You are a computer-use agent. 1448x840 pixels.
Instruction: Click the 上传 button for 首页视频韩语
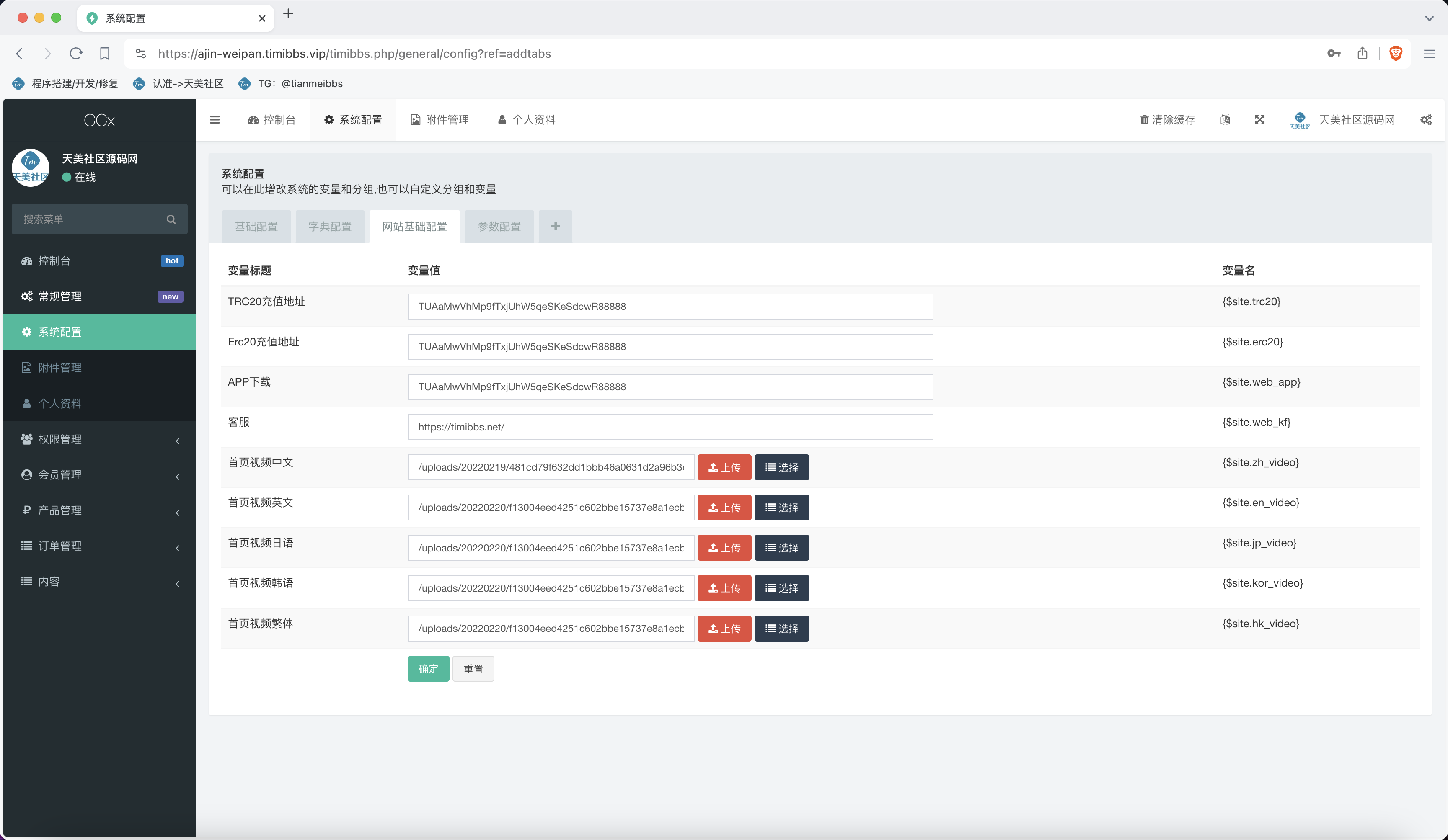724,588
